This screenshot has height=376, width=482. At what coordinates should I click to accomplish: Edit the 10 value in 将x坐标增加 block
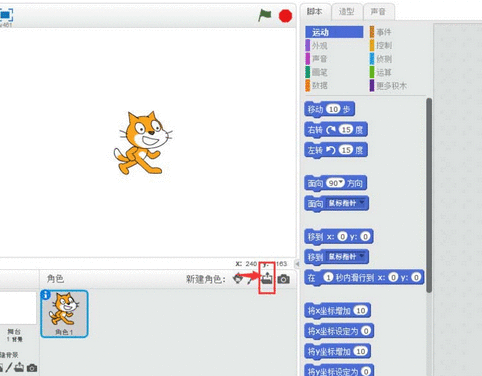click(361, 311)
